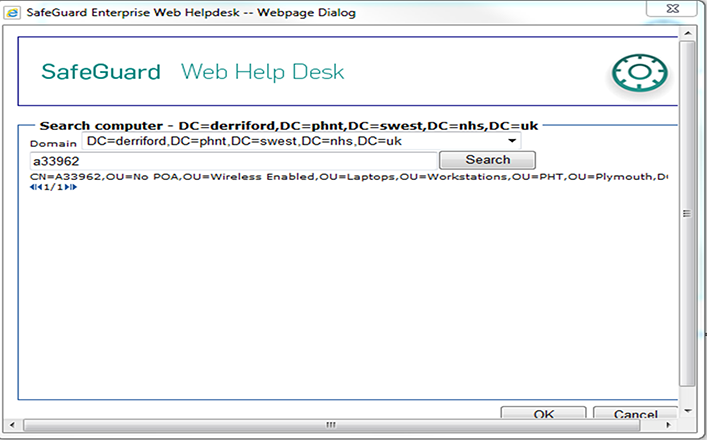
Task: Go to first page of results
Action: pyautogui.click(x=33, y=187)
